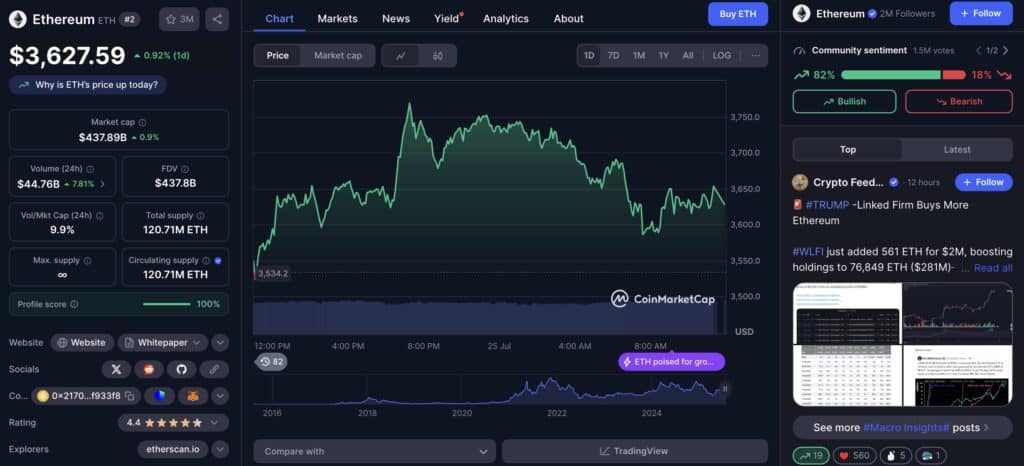Click bullish reaction 19 icon
This screenshot has width=1024, height=466.
coord(810,456)
